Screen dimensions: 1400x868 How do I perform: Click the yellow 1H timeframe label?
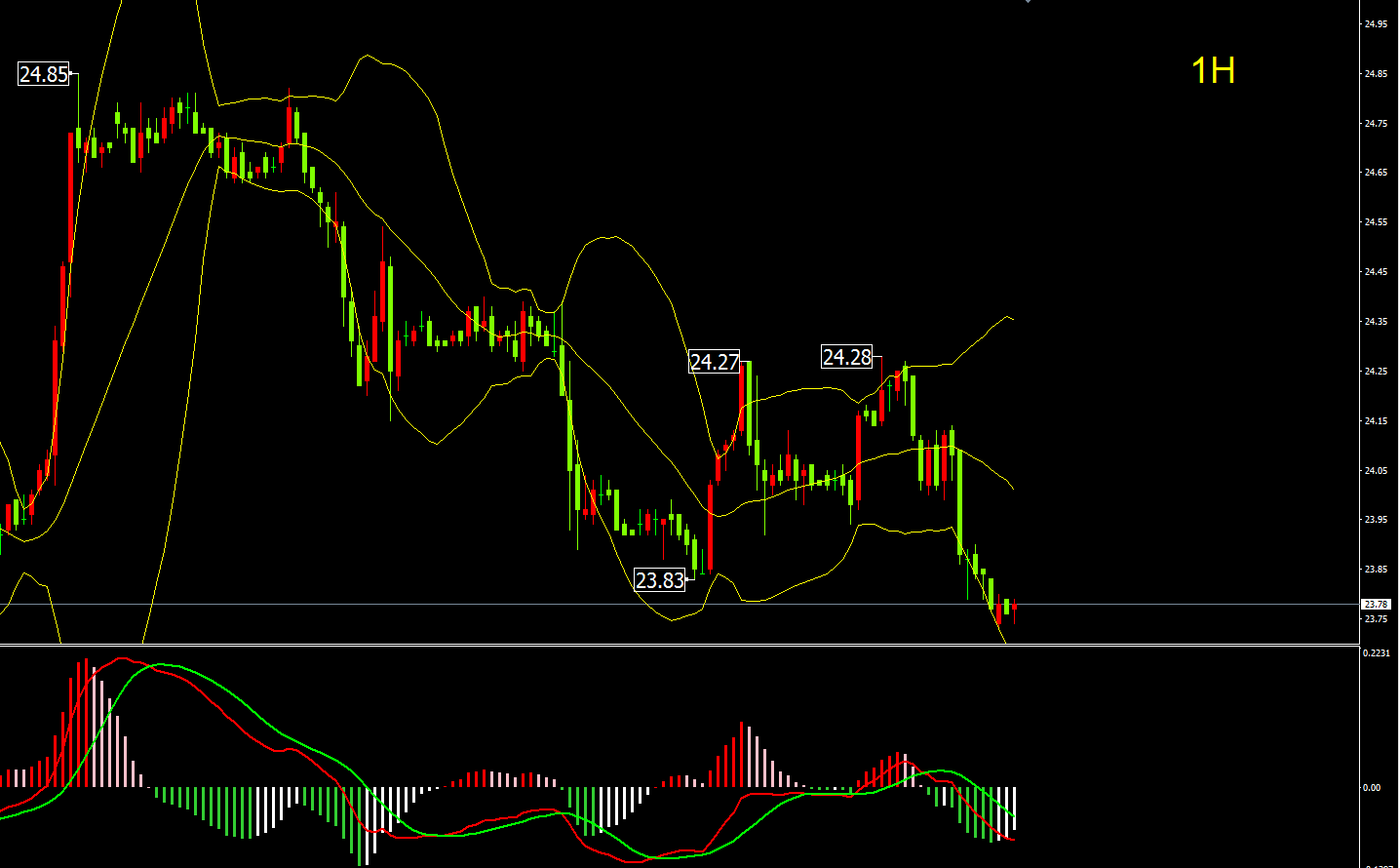(1214, 70)
